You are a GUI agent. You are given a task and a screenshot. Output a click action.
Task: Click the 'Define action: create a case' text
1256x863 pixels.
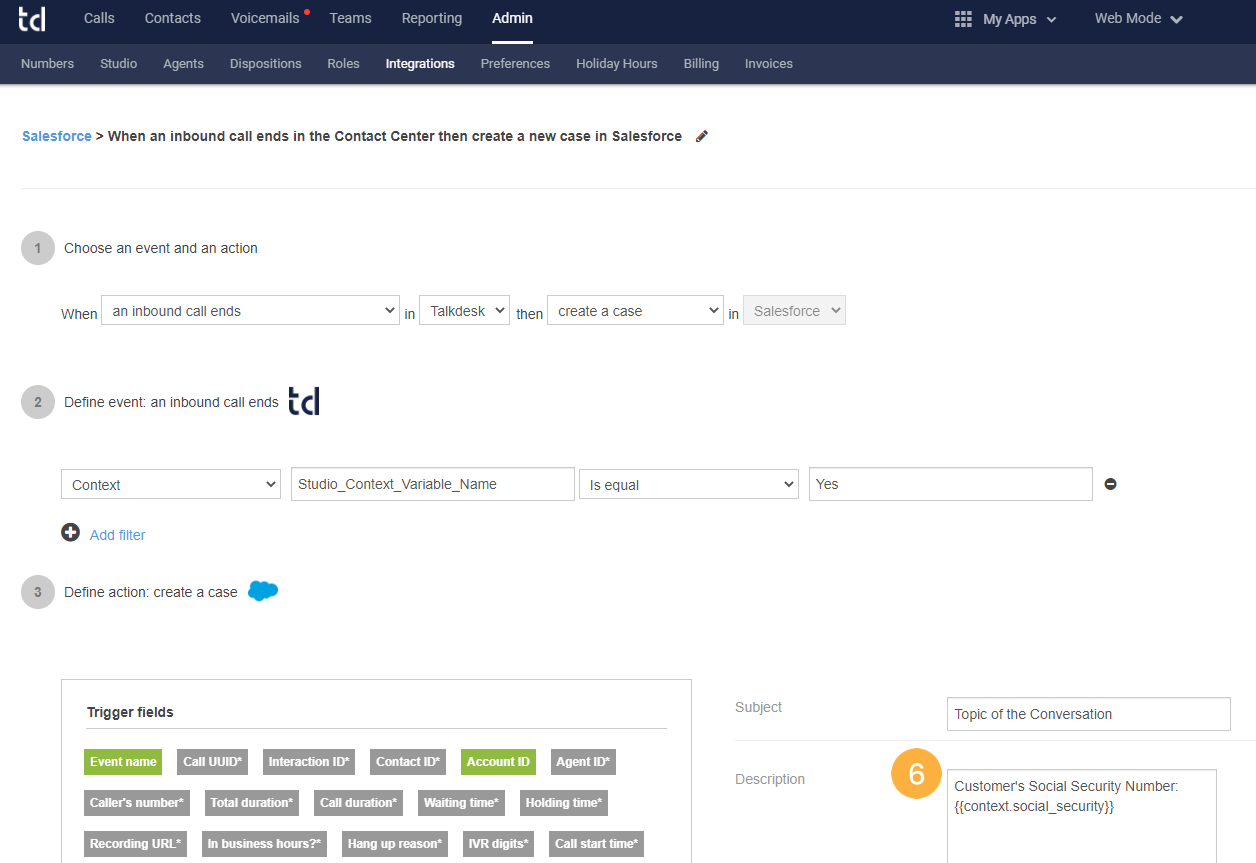coord(151,592)
